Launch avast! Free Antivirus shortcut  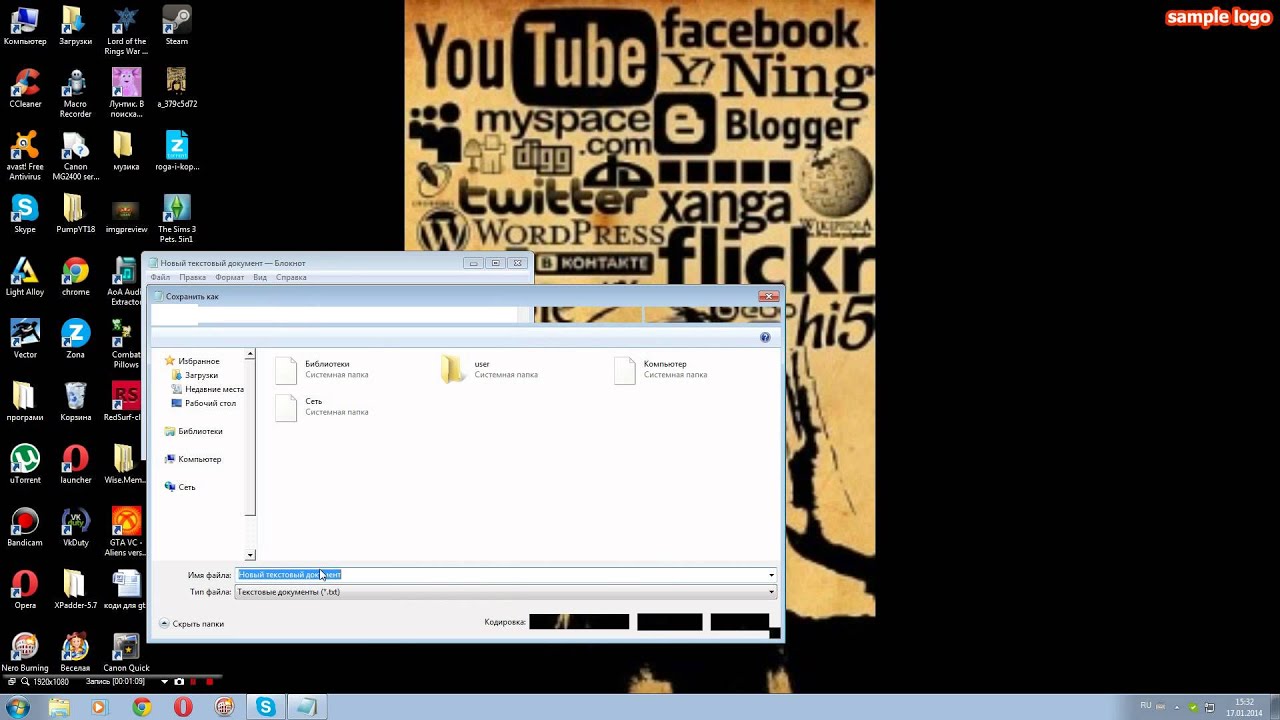point(25,156)
